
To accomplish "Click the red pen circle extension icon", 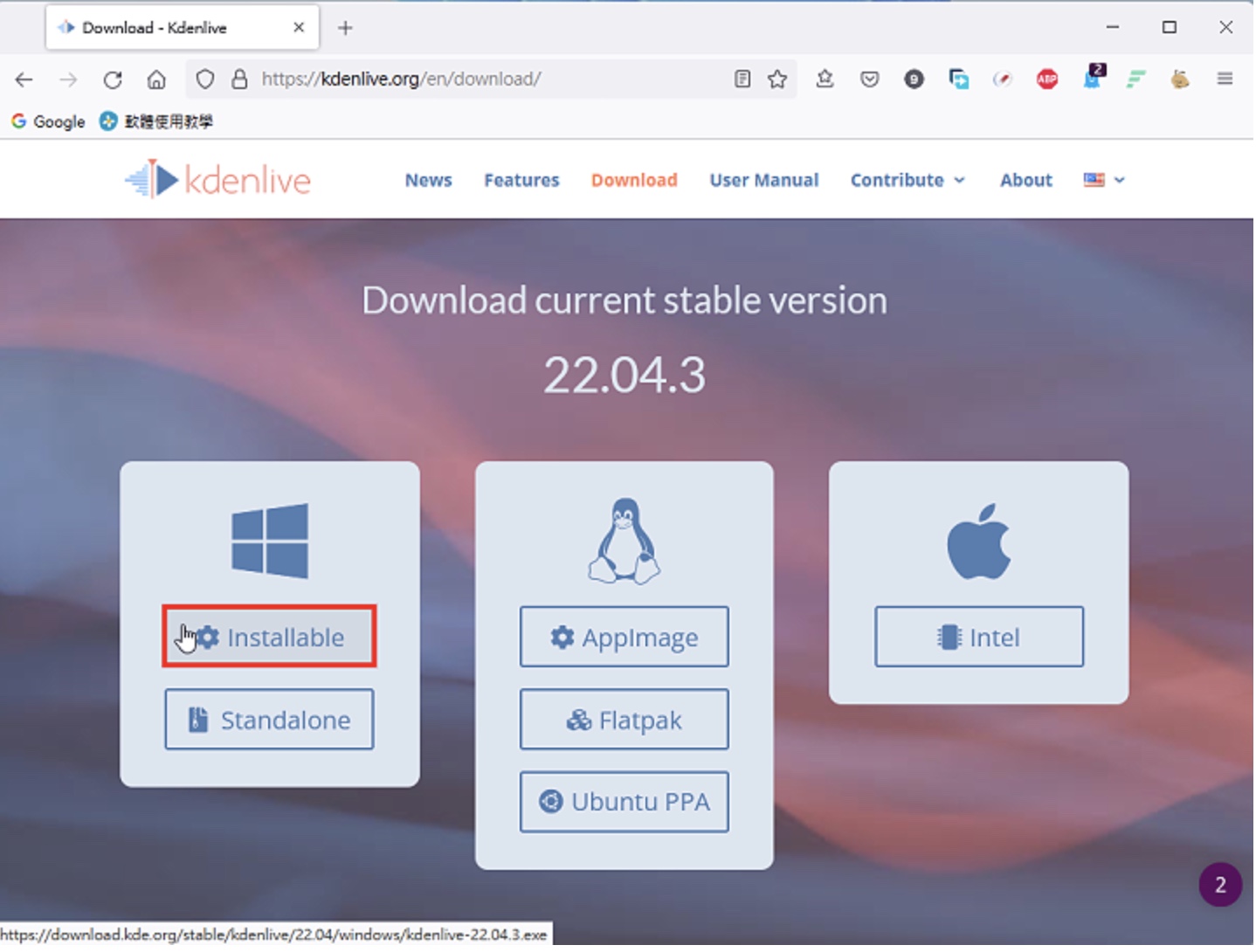I will [x=1003, y=79].
